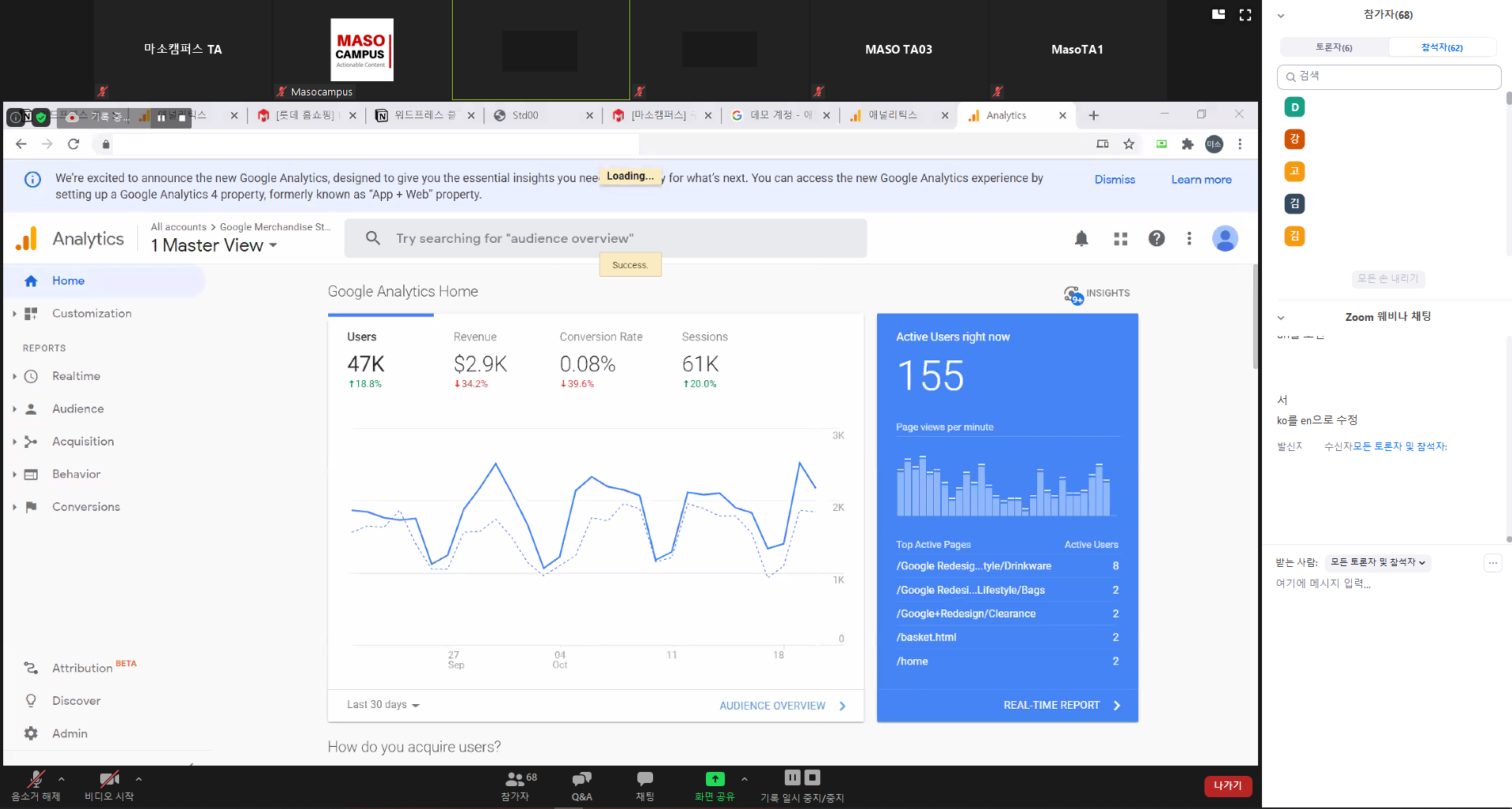Click the Analytics notifications bell icon
This screenshot has width=1512, height=809.
[1081, 239]
